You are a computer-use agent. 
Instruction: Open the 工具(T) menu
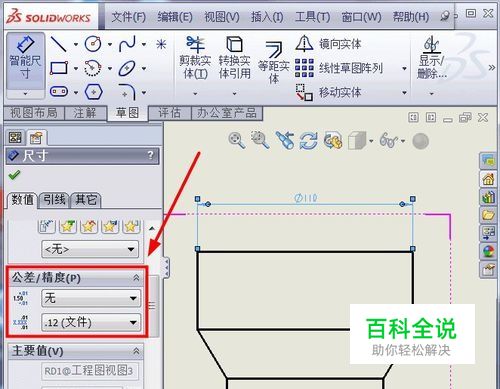(x=312, y=17)
